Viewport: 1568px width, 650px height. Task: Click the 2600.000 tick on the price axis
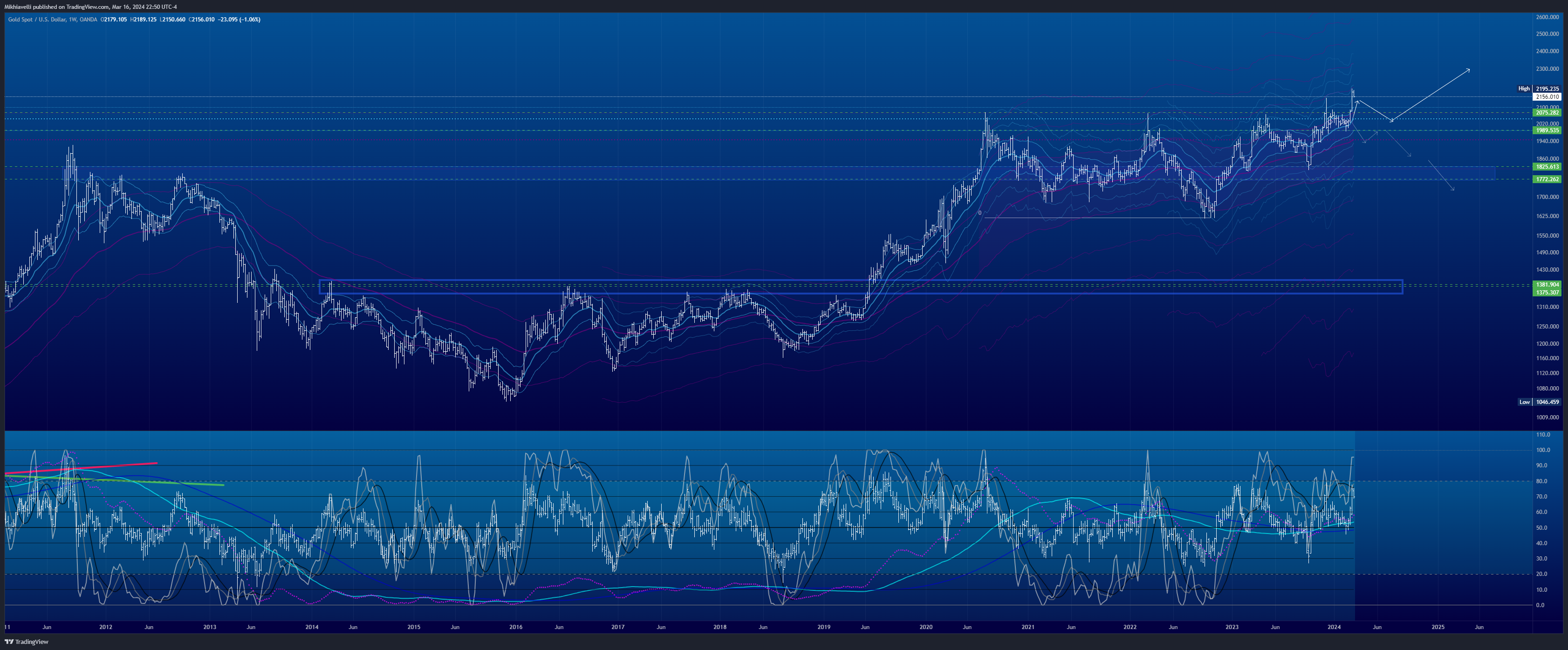[1547, 18]
